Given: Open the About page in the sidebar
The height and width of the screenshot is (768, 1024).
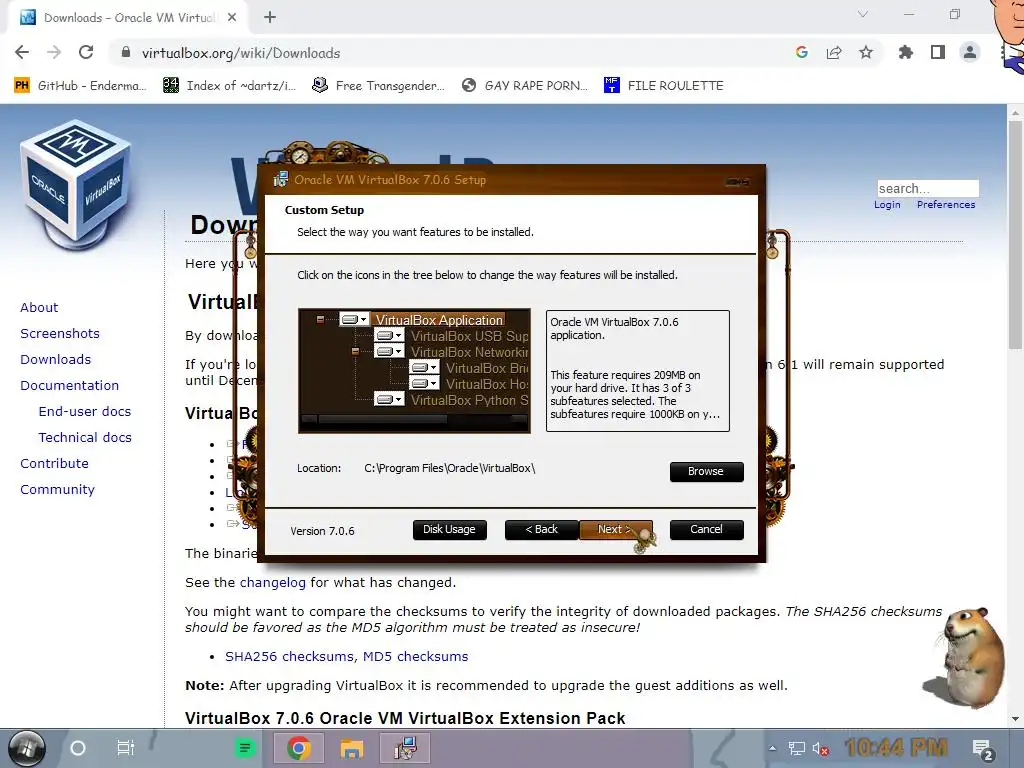Looking at the screenshot, I should pyautogui.click(x=39, y=308).
